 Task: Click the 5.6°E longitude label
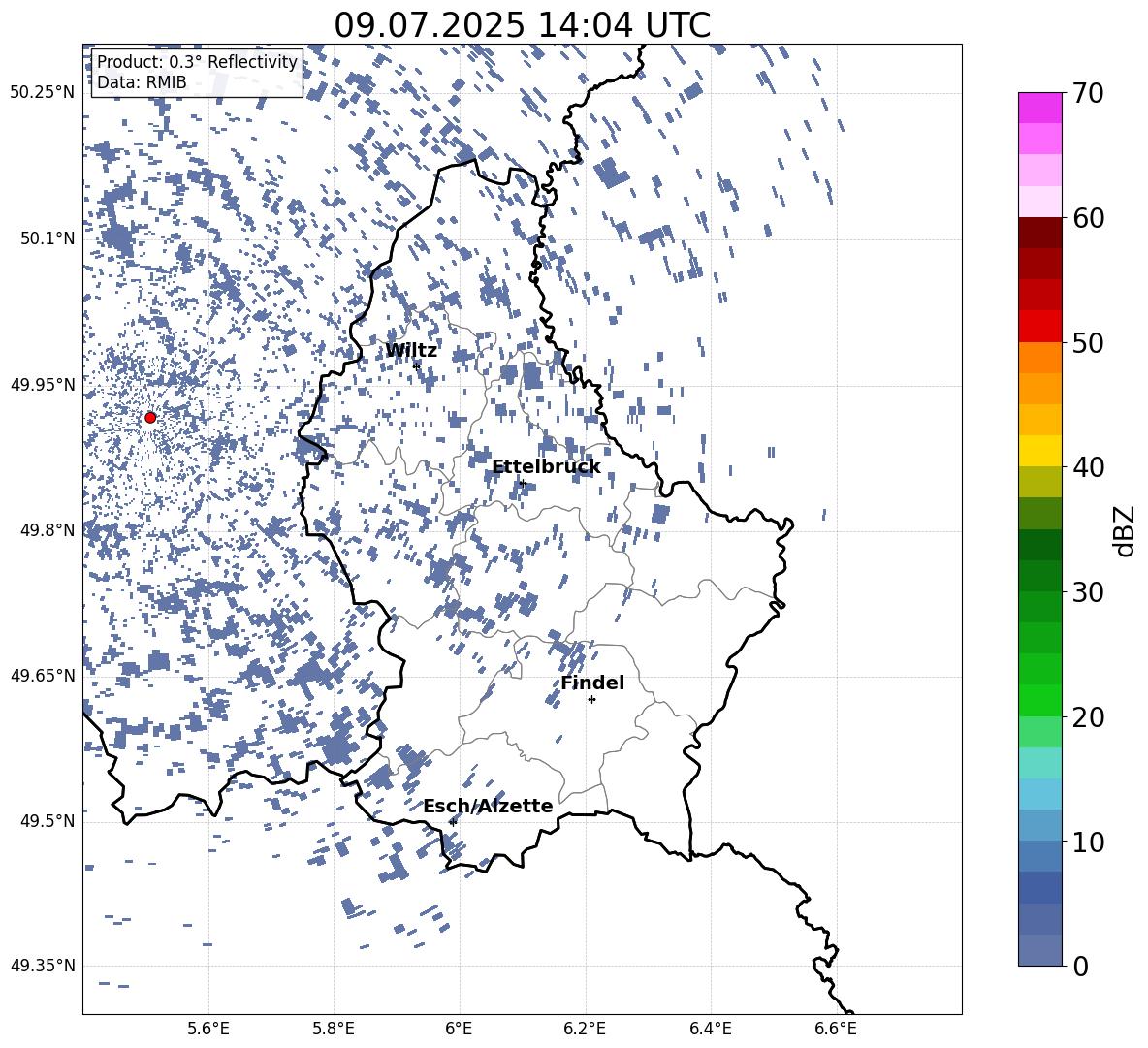[x=208, y=1029]
